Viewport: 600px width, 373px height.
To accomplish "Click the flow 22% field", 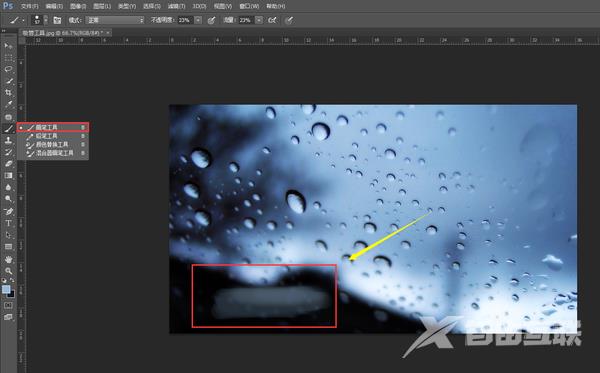I will point(246,20).
